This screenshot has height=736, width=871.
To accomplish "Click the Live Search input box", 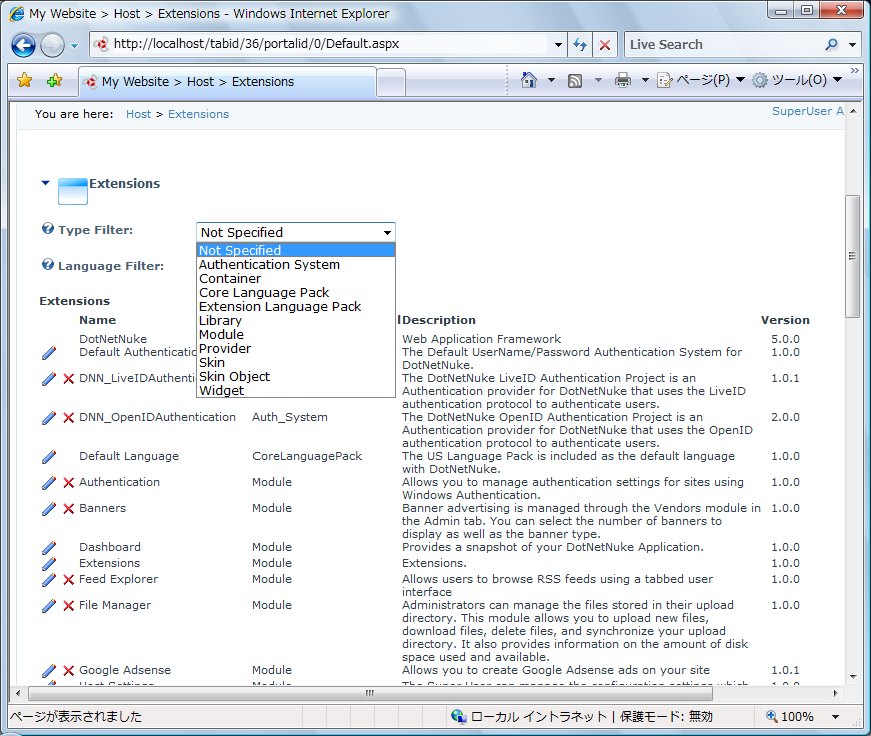I will pos(722,44).
